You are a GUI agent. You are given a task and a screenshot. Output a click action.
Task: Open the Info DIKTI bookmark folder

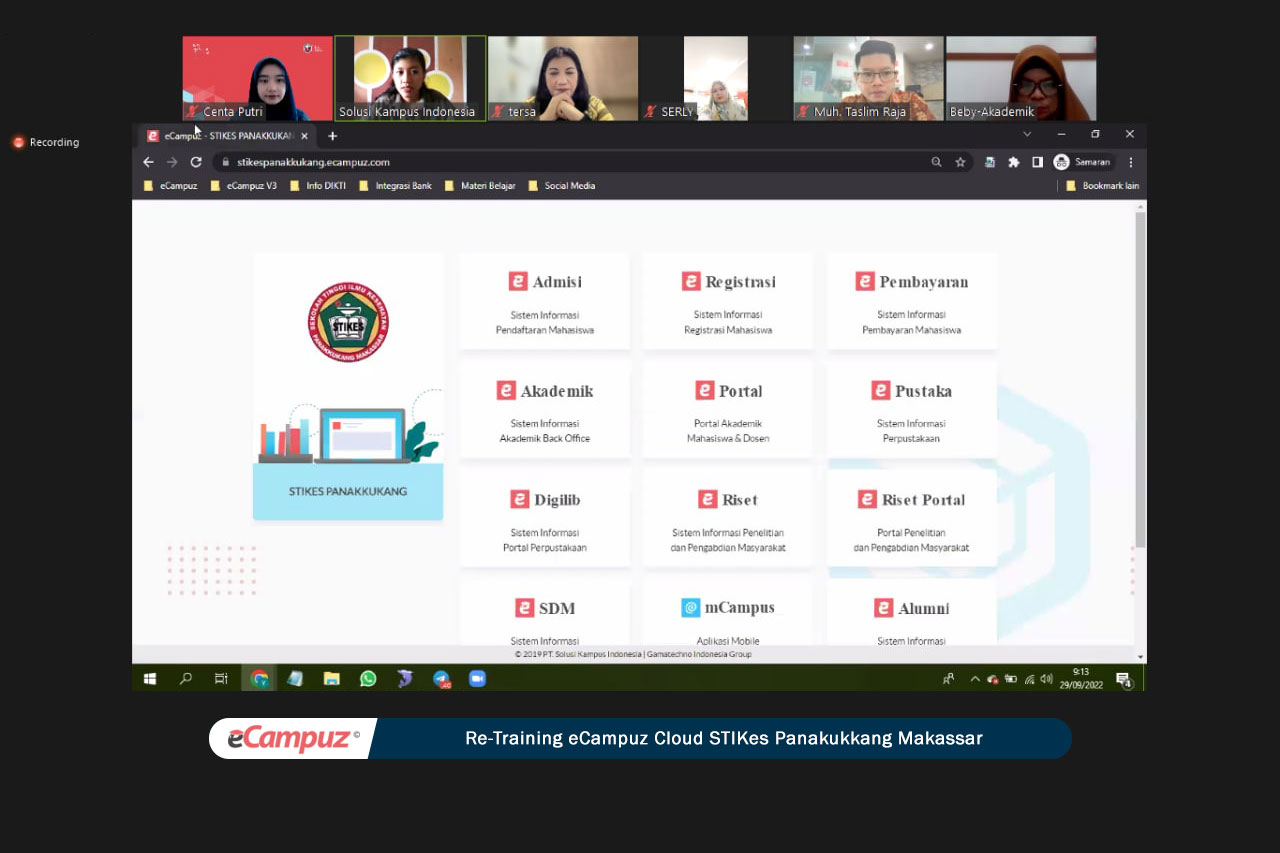click(x=319, y=186)
